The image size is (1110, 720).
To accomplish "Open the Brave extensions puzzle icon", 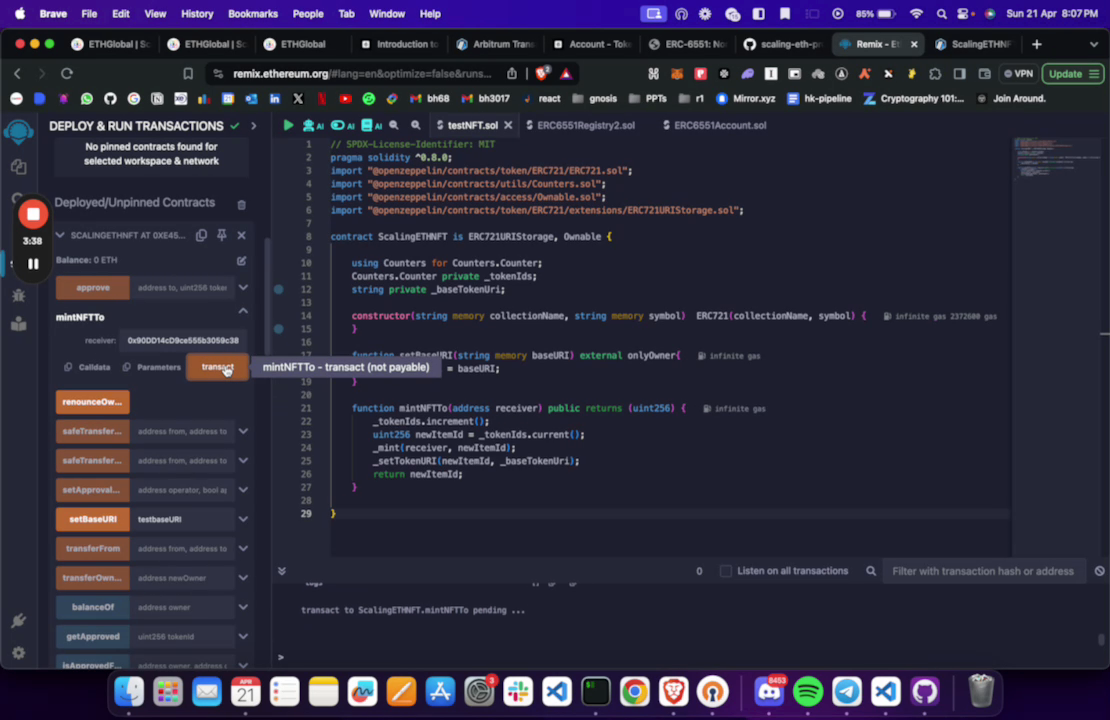I will (x=935, y=74).
